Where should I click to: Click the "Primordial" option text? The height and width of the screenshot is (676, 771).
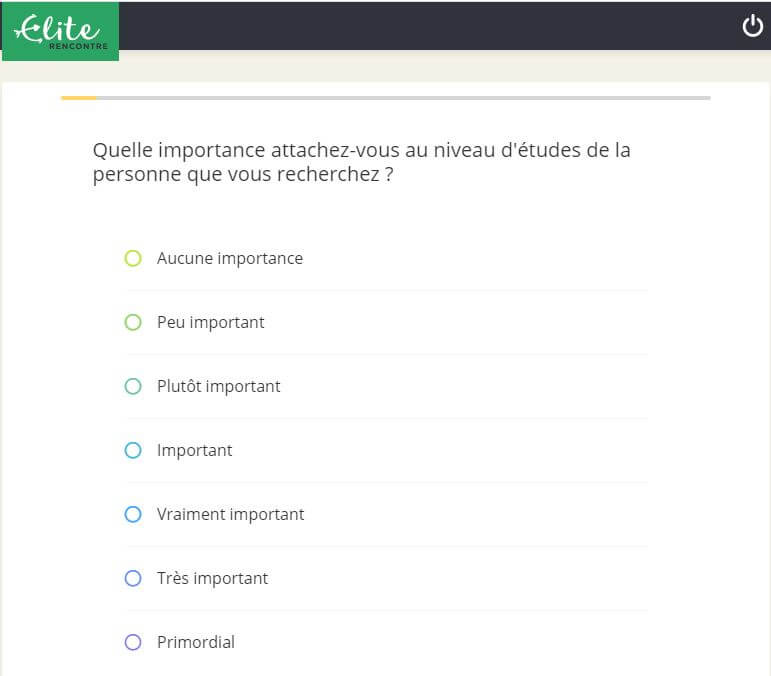[195, 643]
